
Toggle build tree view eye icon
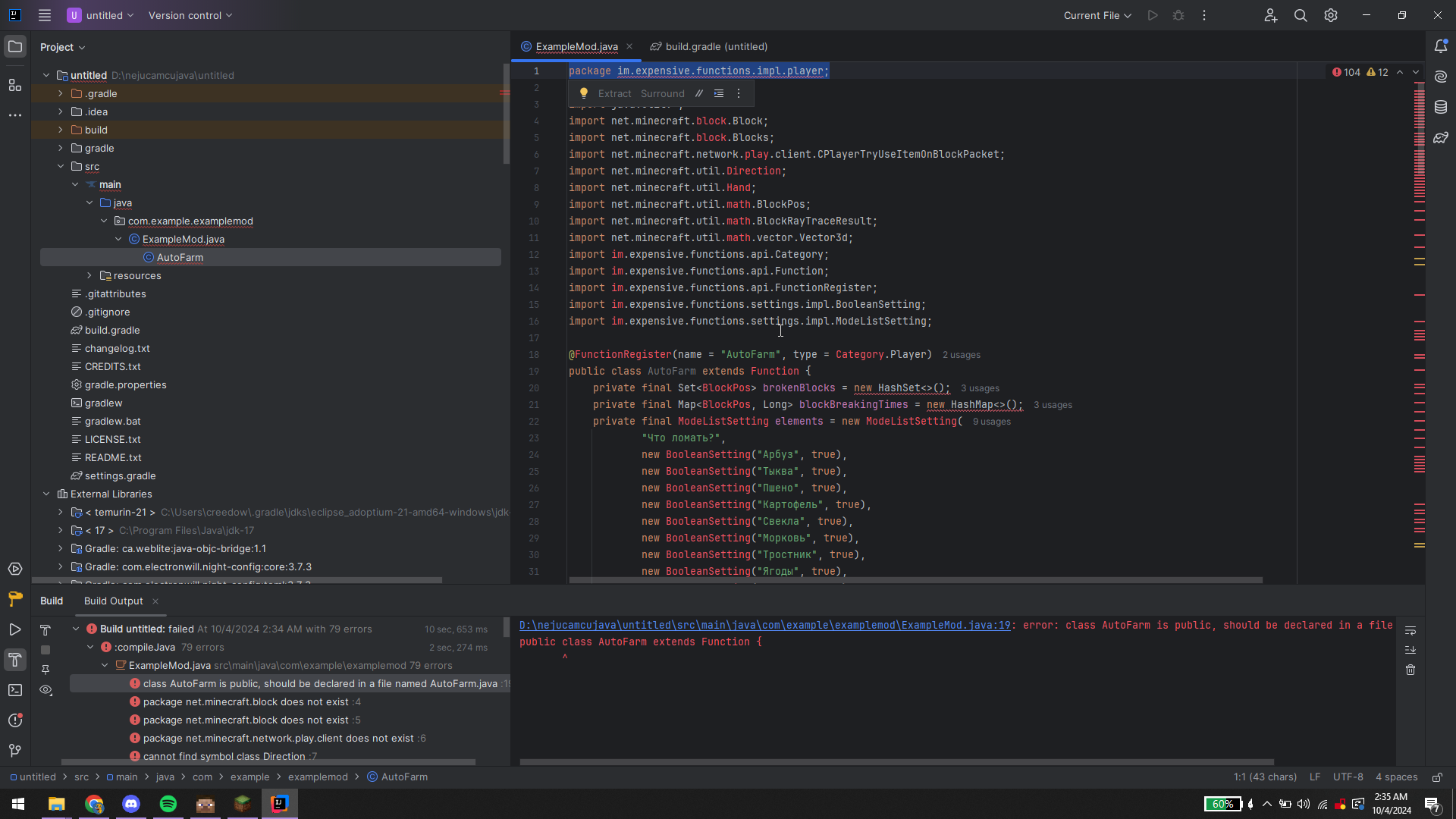[x=45, y=690]
